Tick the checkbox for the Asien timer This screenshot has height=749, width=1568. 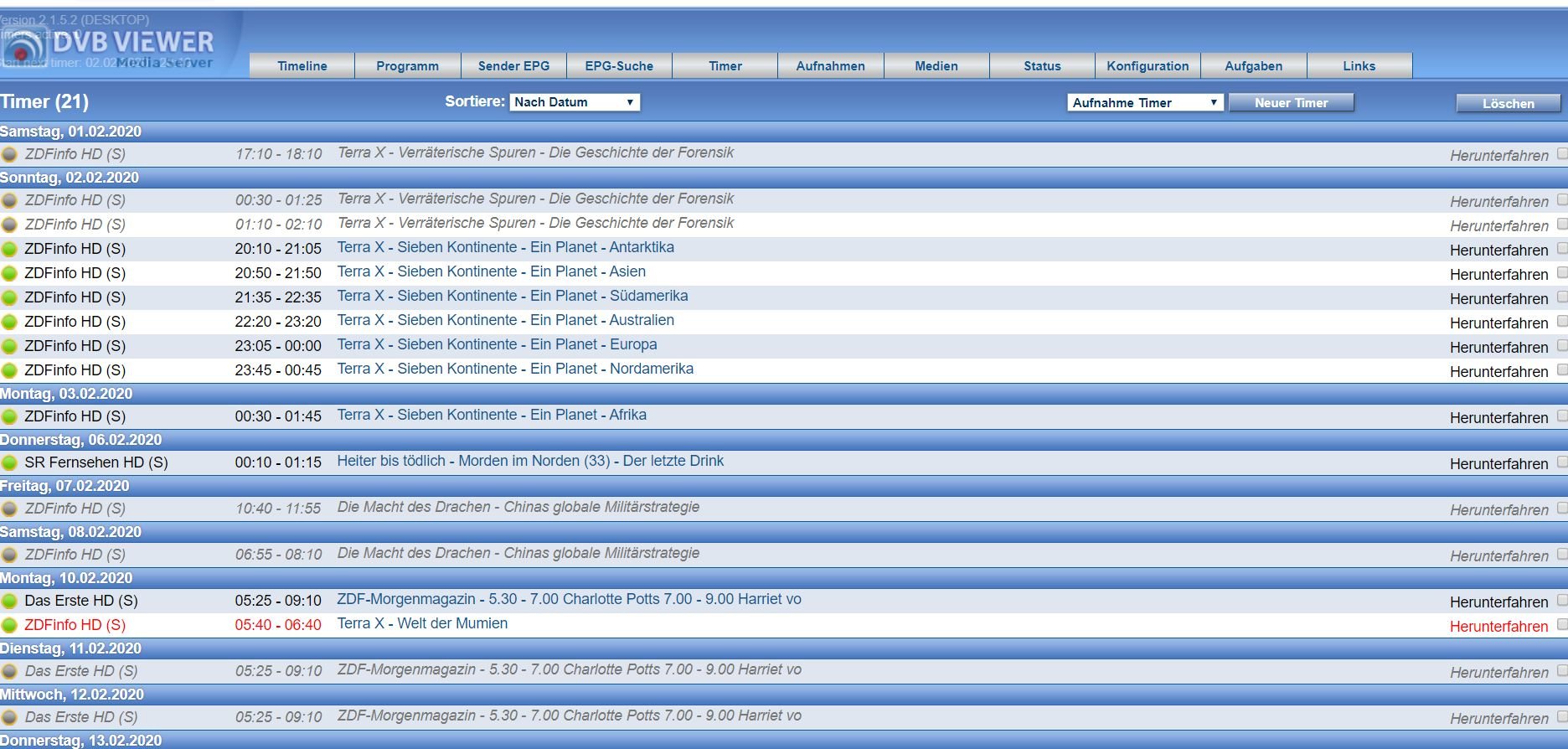(x=1561, y=273)
